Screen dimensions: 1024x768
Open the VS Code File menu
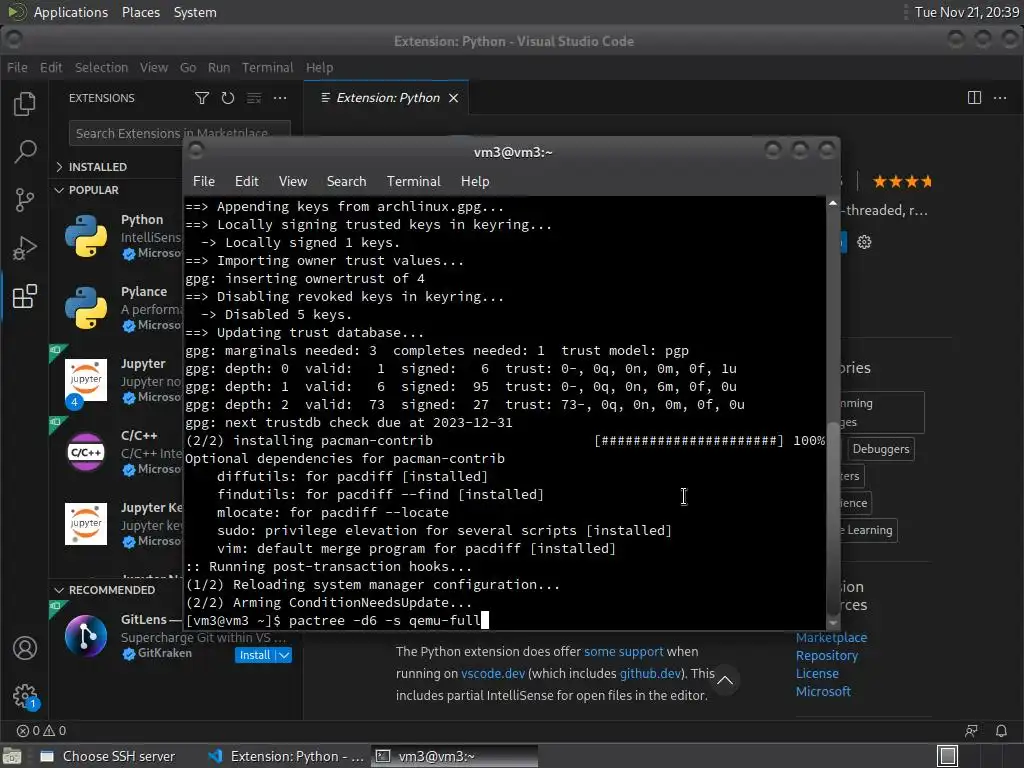pyautogui.click(x=17, y=67)
